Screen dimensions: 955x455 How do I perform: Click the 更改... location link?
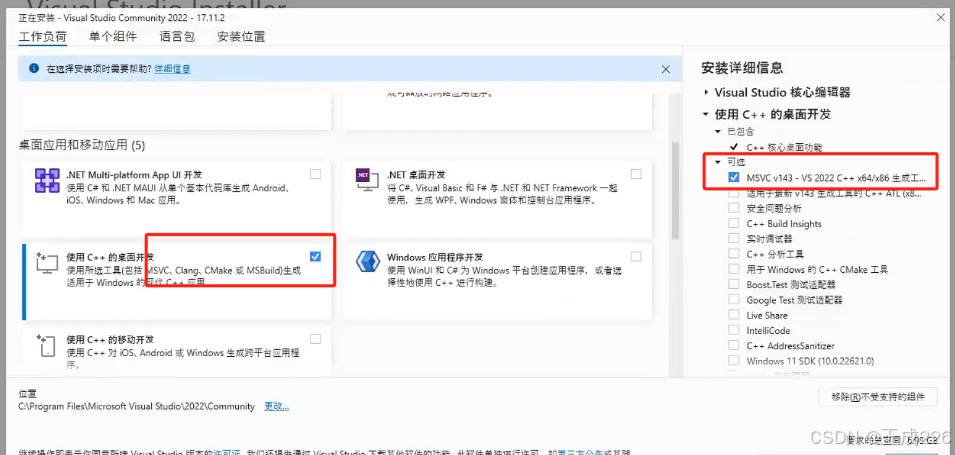point(277,406)
